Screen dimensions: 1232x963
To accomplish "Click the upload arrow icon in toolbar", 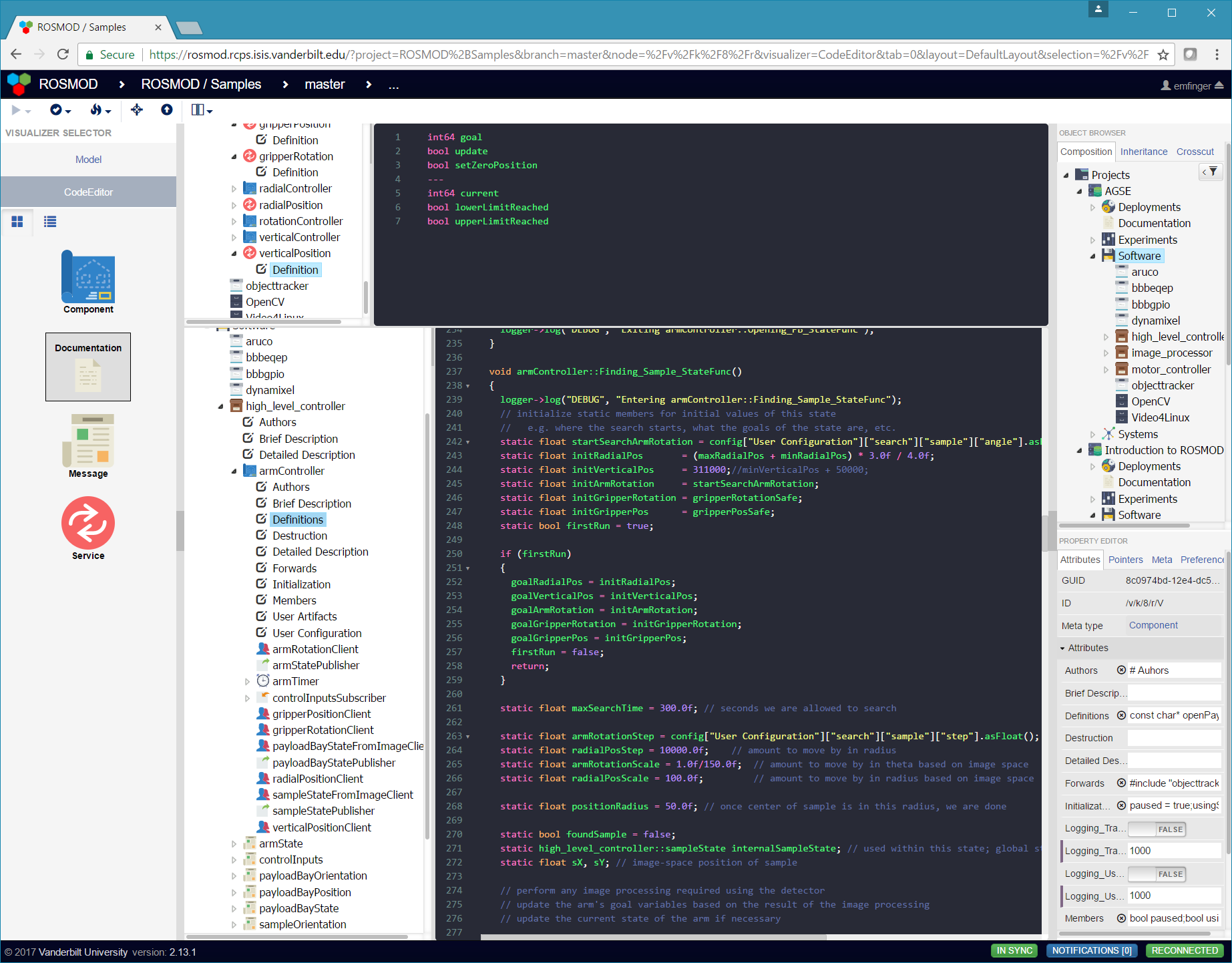I will tap(167, 110).
